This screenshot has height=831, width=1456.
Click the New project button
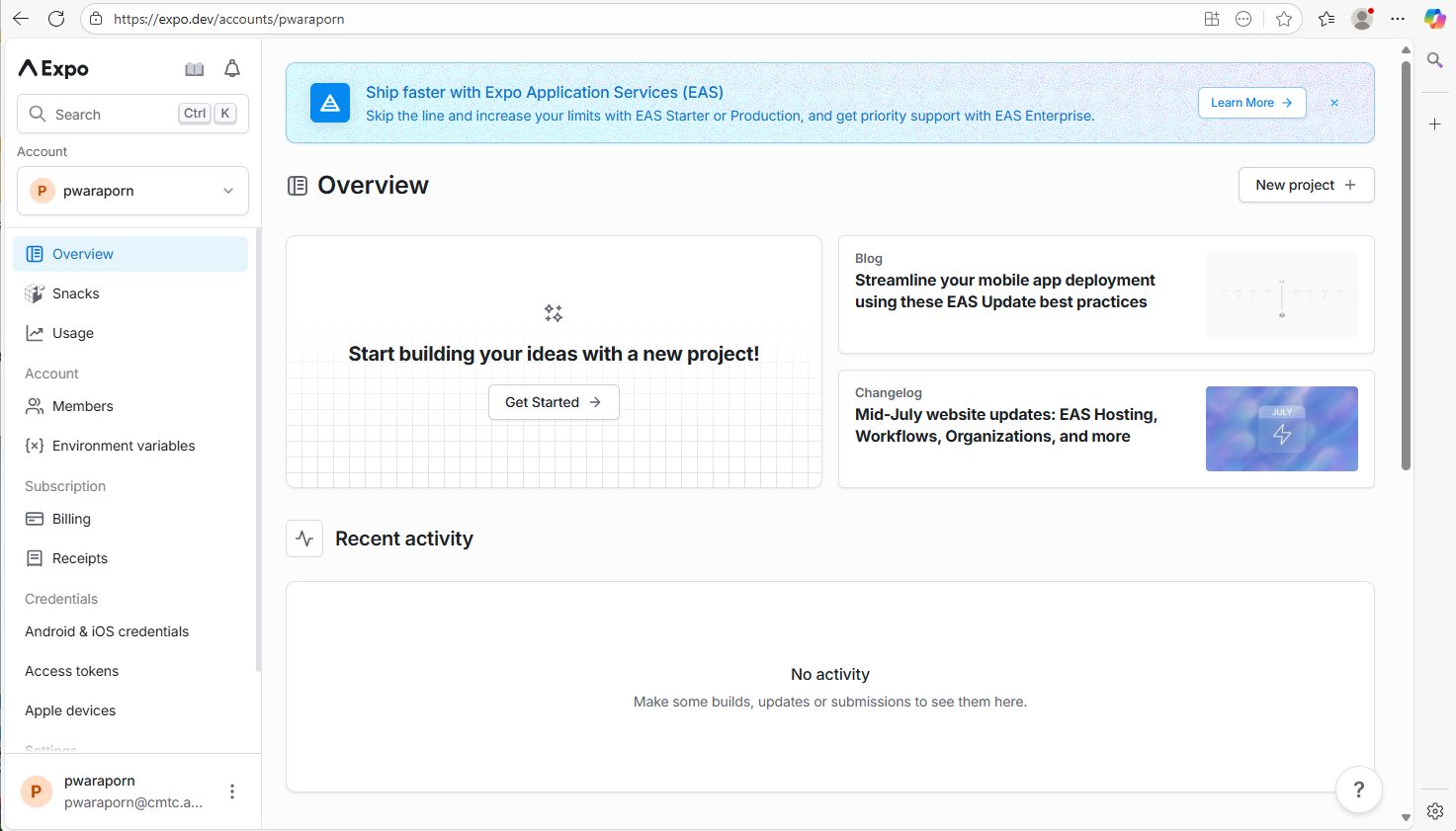coord(1306,185)
